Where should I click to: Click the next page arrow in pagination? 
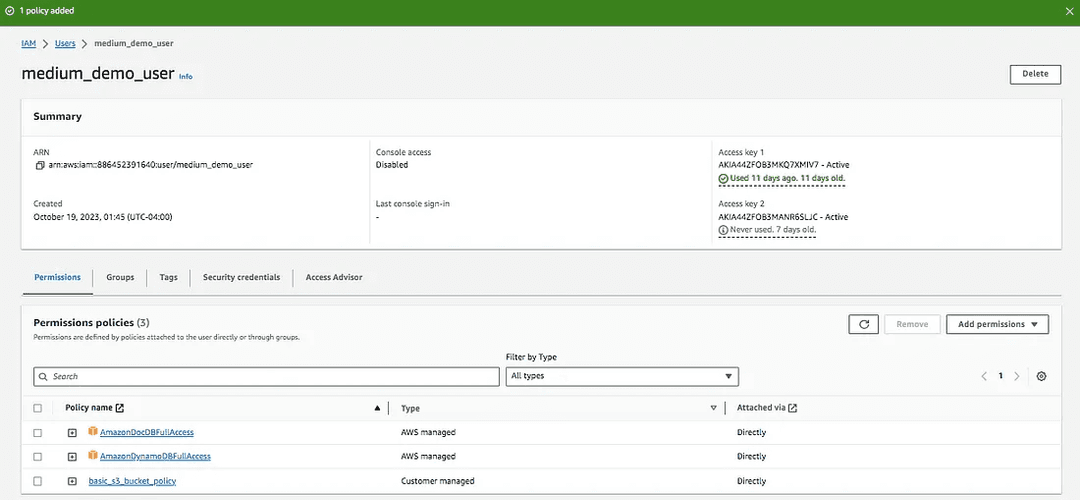pyautogui.click(x=1017, y=376)
